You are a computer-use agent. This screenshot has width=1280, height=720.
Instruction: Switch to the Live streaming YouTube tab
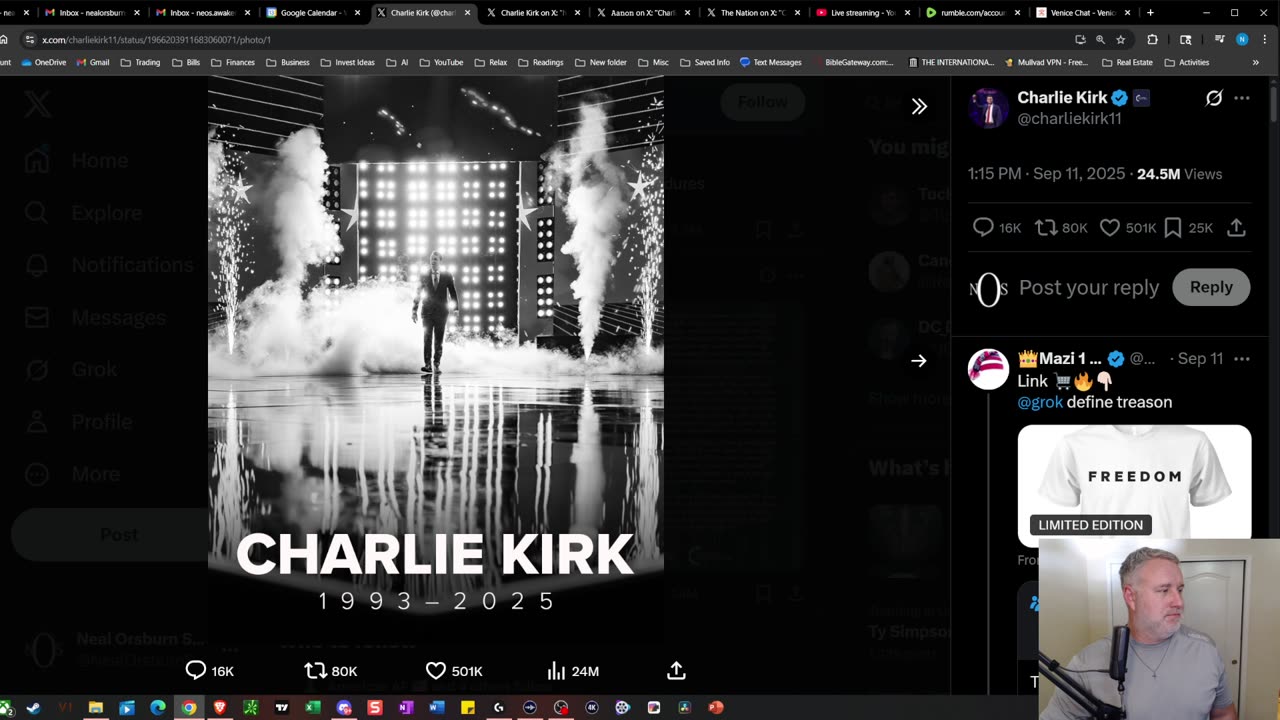coord(861,13)
